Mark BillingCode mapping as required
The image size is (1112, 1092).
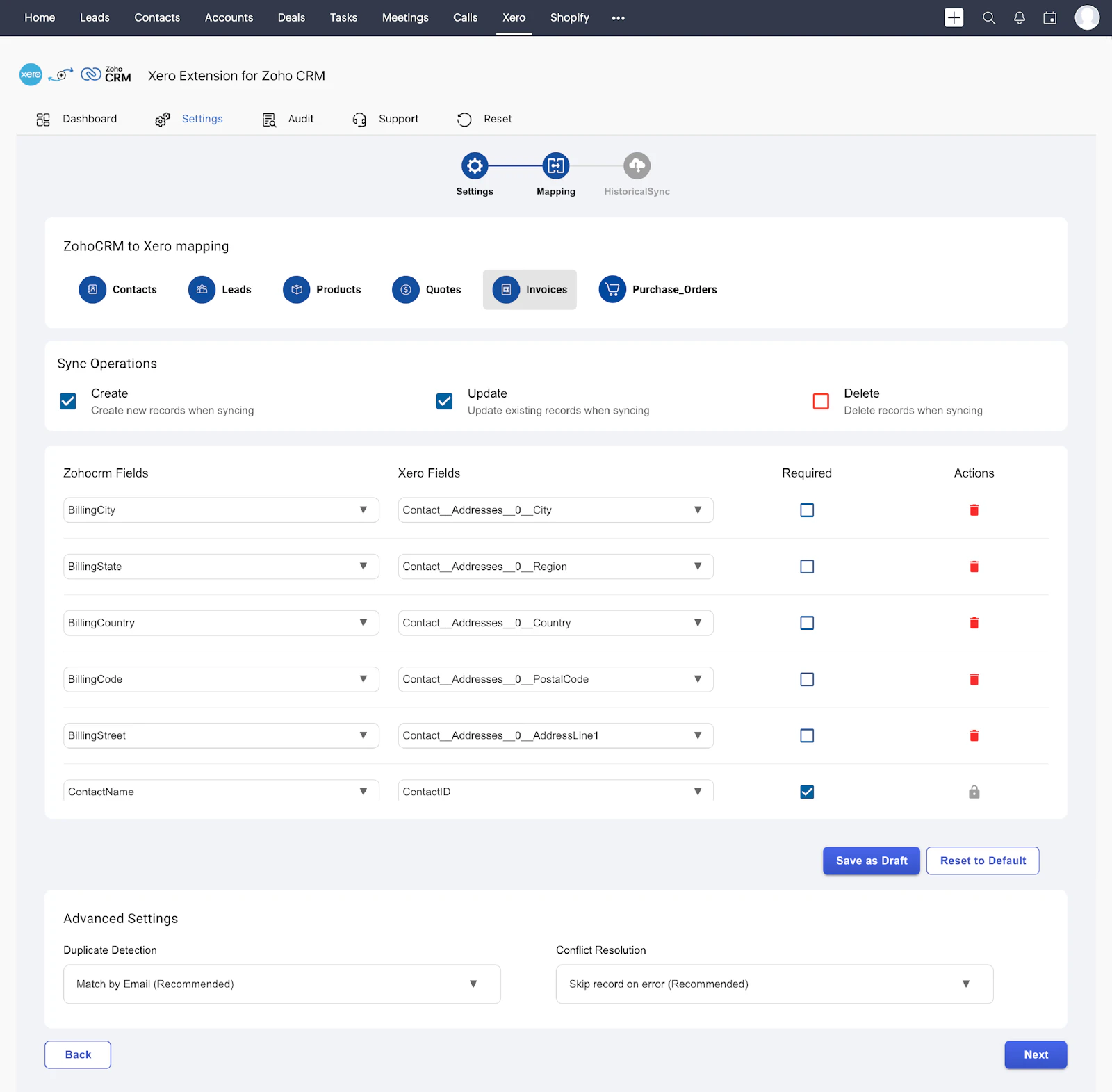click(x=807, y=679)
